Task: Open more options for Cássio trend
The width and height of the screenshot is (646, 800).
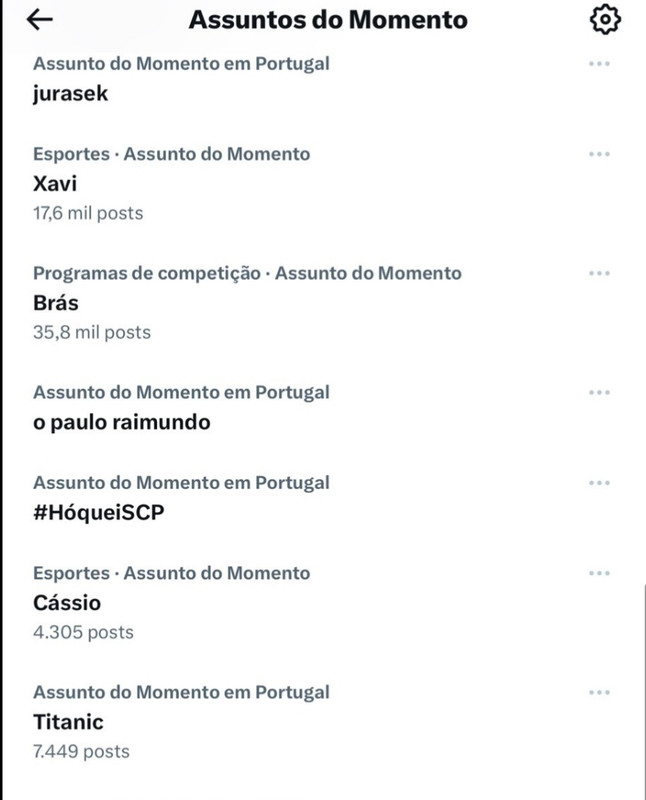Action: pyautogui.click(x=599, y=573)
